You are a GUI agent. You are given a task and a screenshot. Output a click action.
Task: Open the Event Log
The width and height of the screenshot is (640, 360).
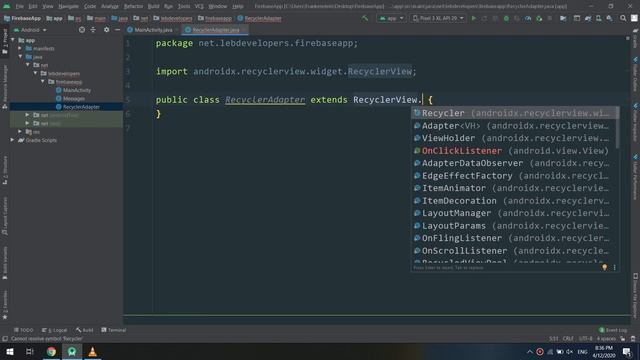click(x=613, y=330)
